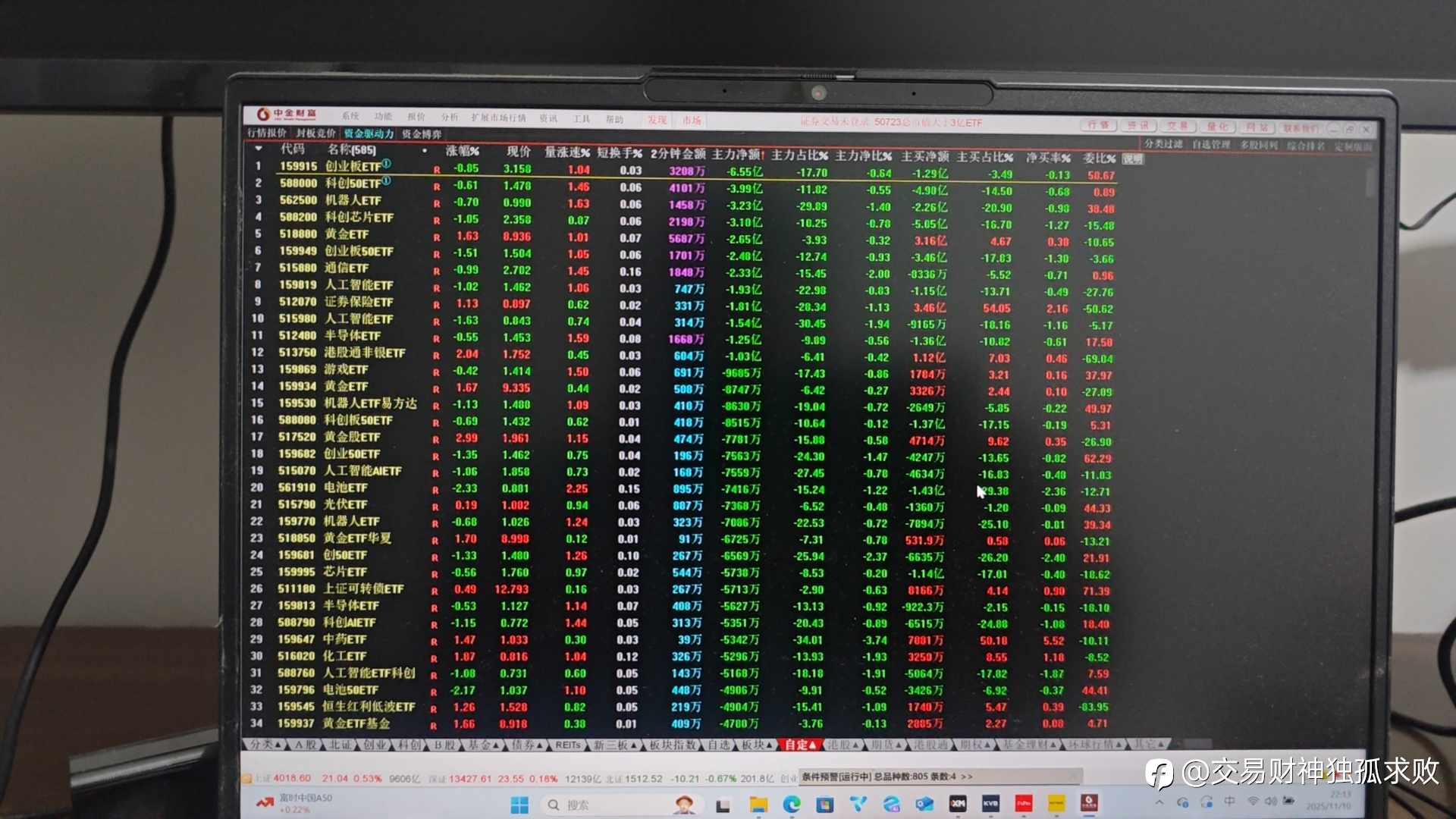Sort by the 主力净额 column header
The height and width of the screenshot is (819, 1456).
point(736,155)
